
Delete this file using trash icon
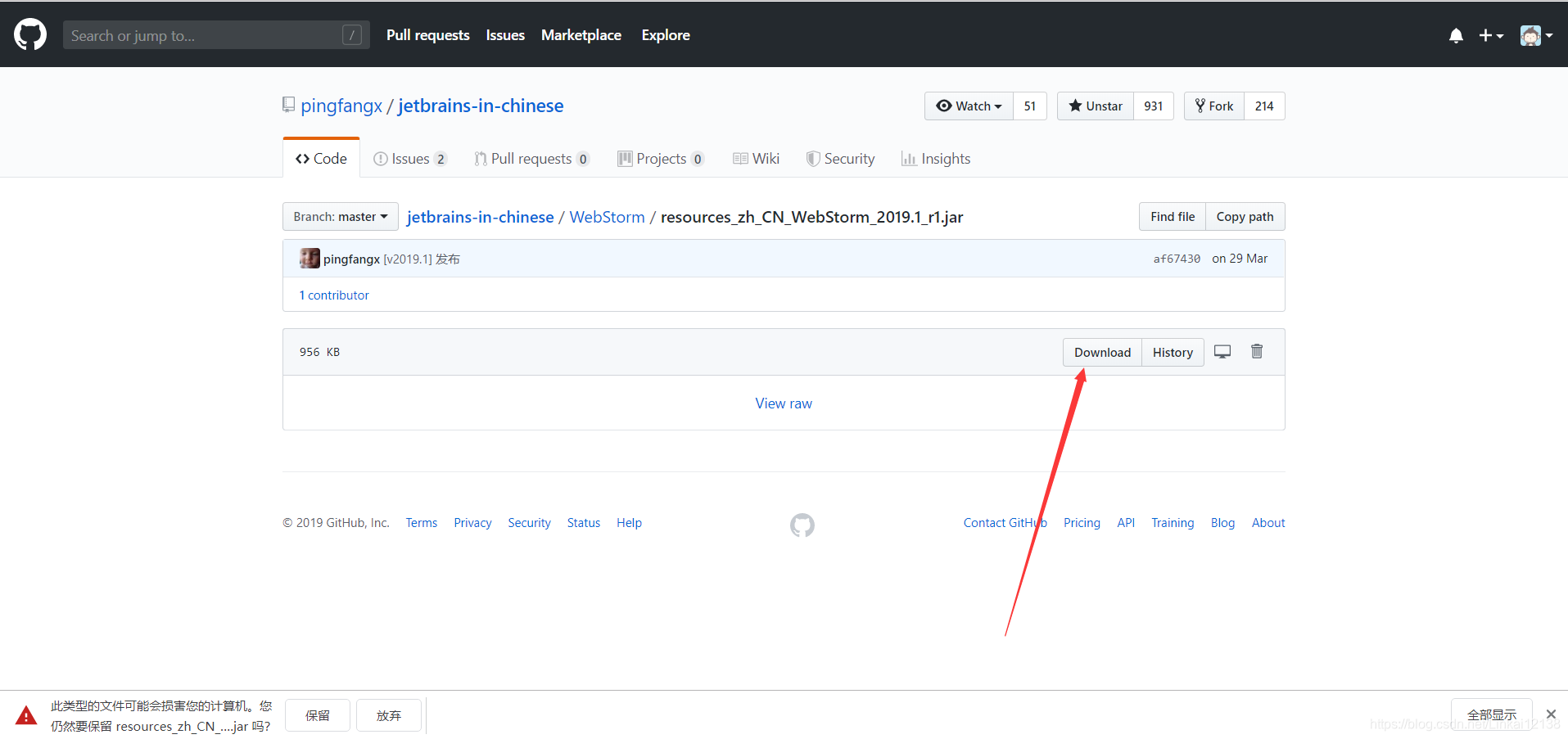(x=1257, y=351)
